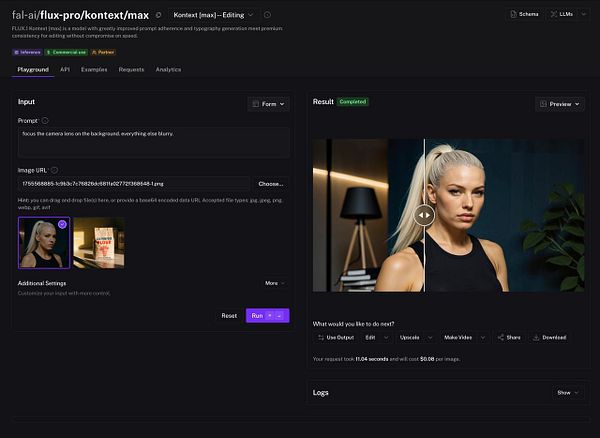Click the Partner tag badge
The height and width of the screenshot is (438, 600).
103,52
